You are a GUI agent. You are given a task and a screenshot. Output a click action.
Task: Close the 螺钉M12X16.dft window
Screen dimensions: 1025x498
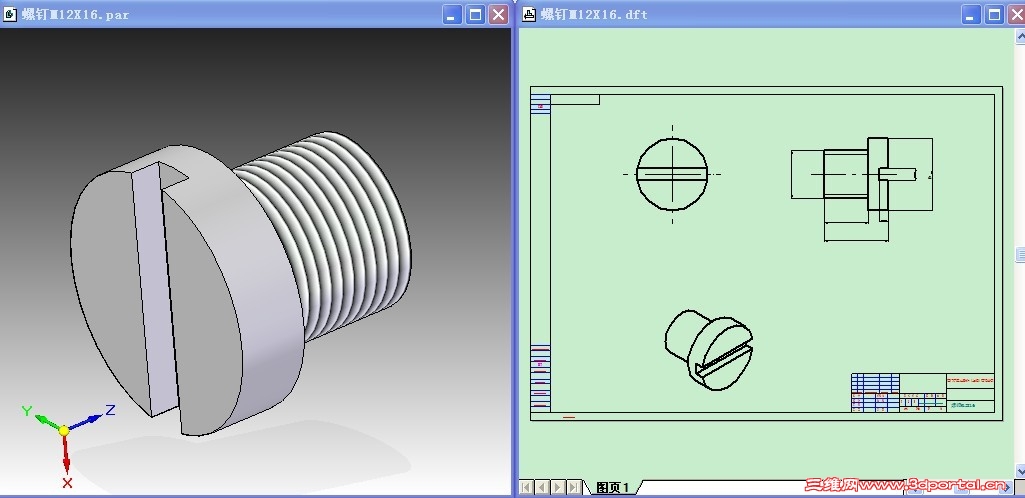[1017, 14]
